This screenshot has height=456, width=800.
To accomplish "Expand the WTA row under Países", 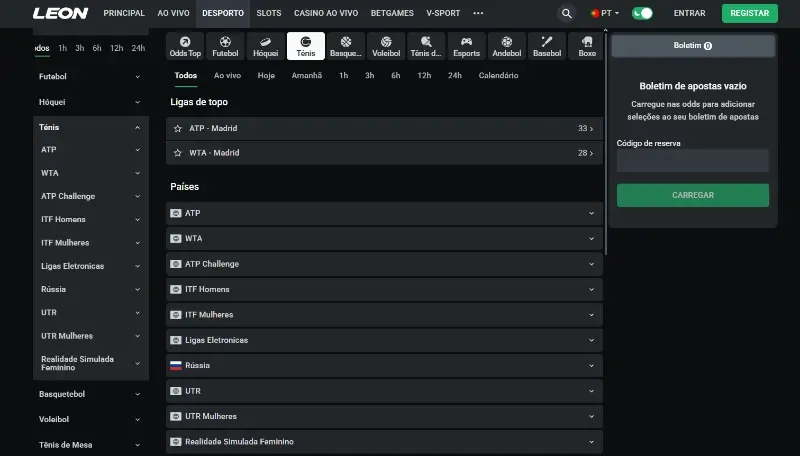I will point(384,239).
